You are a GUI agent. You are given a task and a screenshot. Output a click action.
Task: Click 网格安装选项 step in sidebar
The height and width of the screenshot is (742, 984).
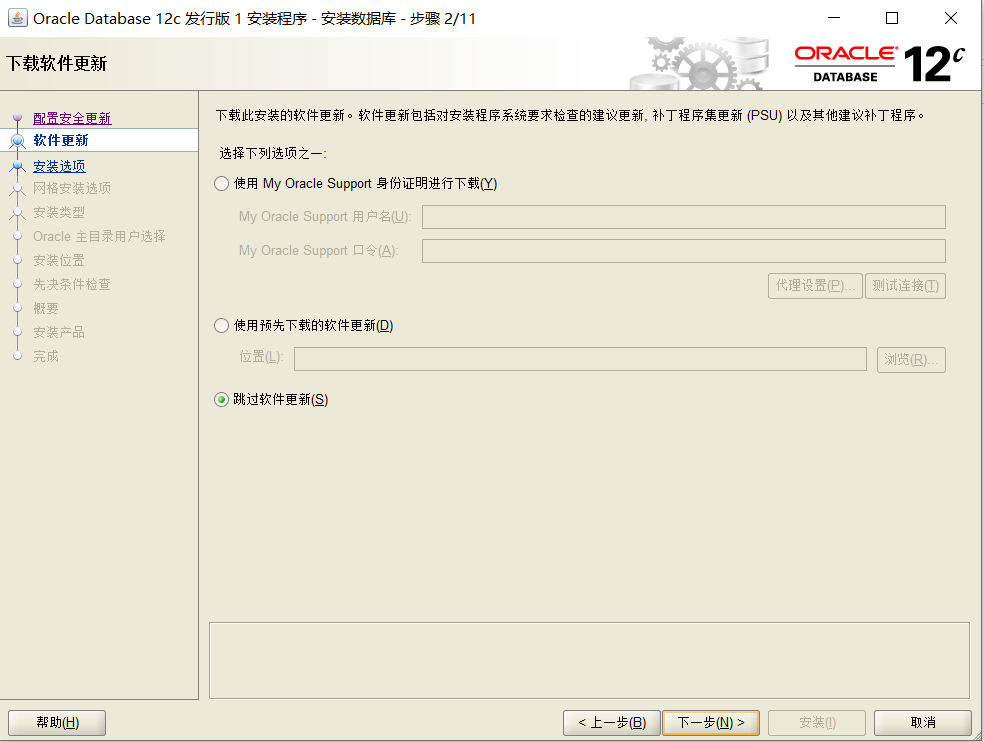pyautogui.click(x=72, y=188)
